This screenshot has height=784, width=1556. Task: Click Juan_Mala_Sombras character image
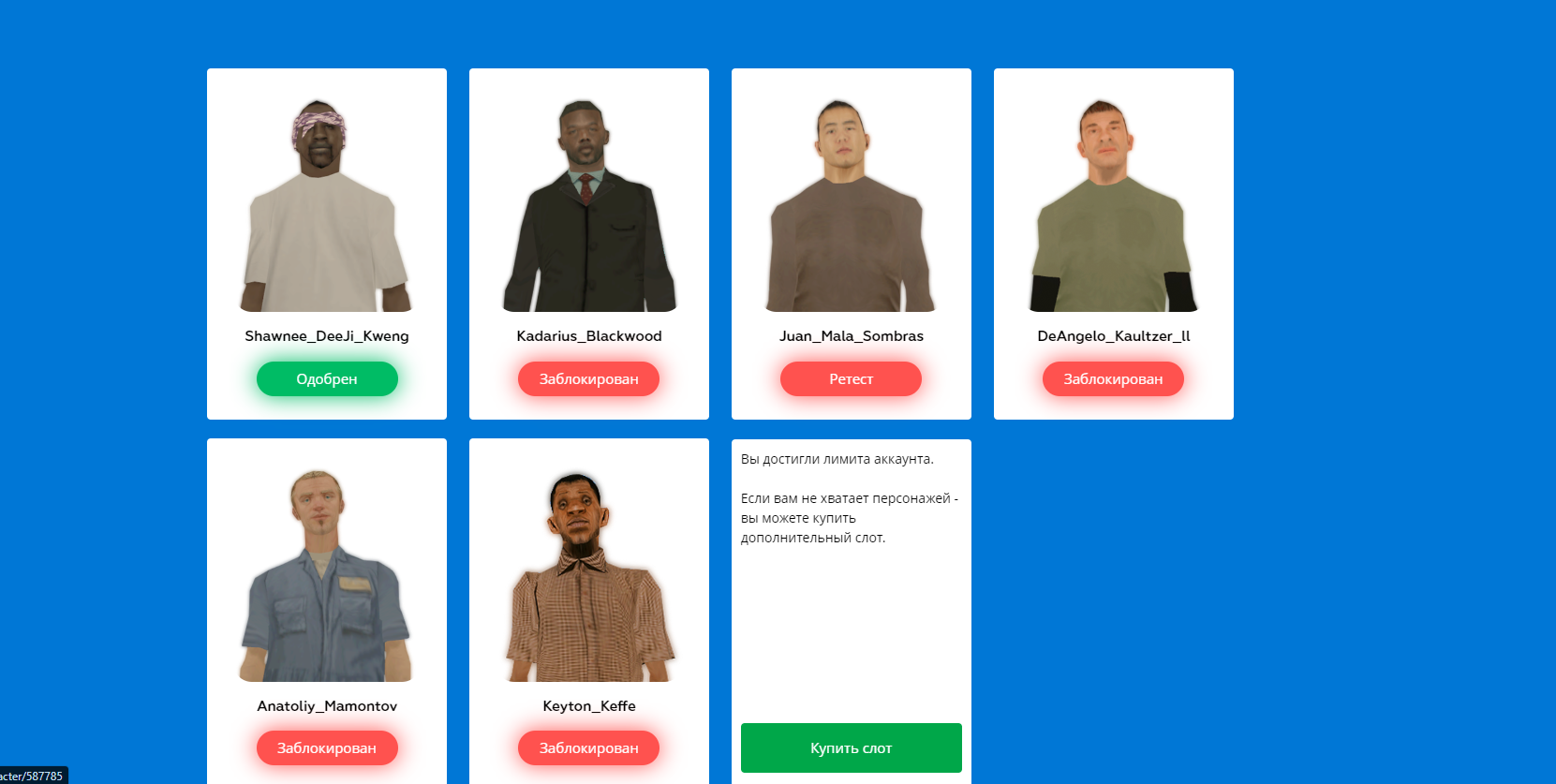[851, 205]
